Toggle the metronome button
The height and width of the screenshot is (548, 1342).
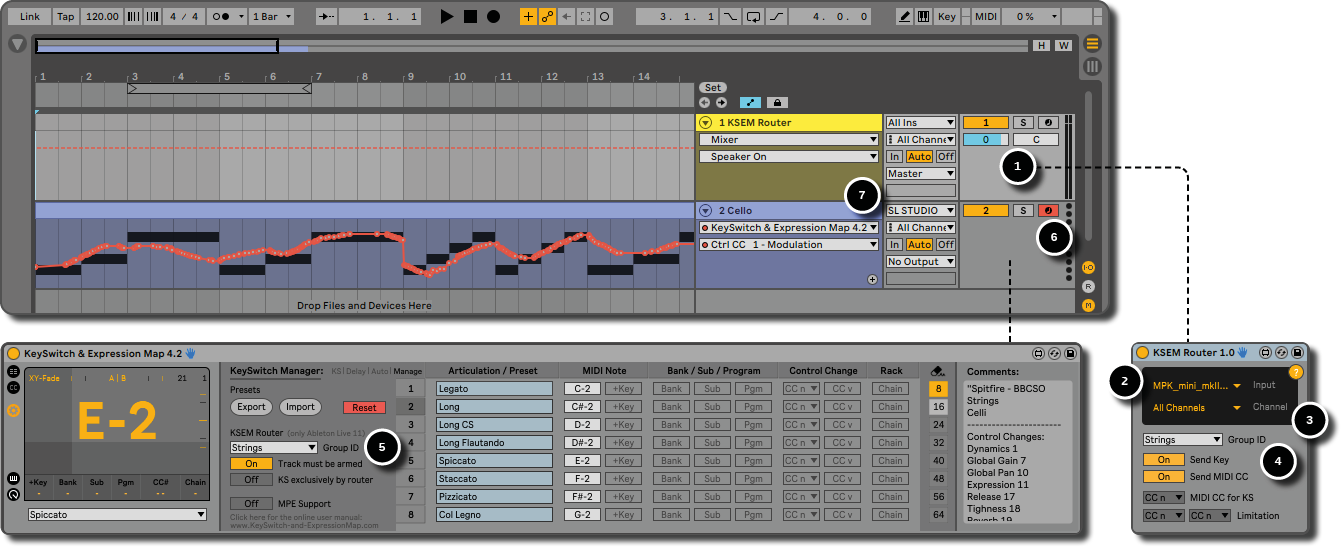pos(222,17)
